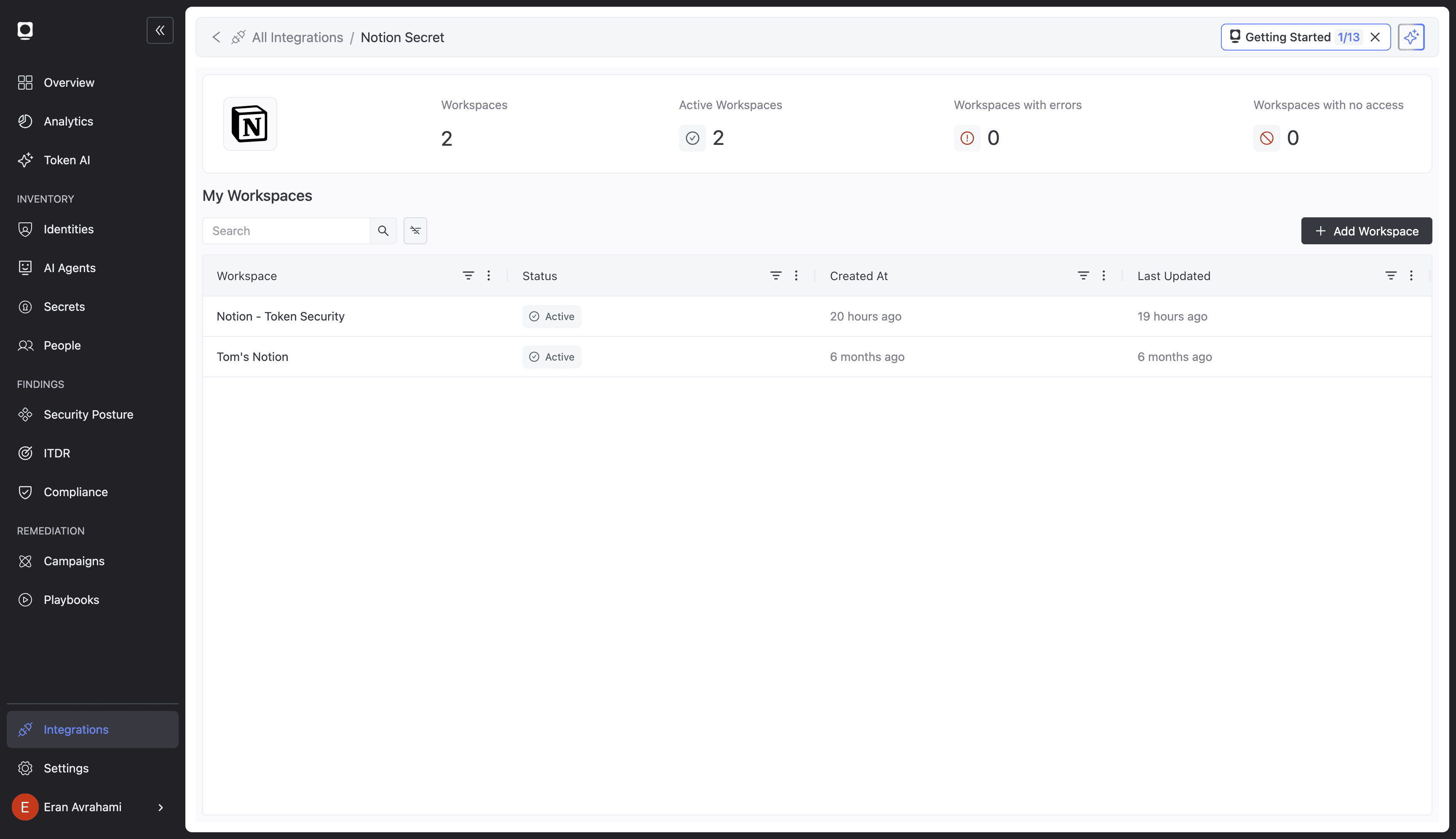Click Add Workspace button
Image resolution: width=1456 pixels, height=839 pixels.
point(1366,230)
